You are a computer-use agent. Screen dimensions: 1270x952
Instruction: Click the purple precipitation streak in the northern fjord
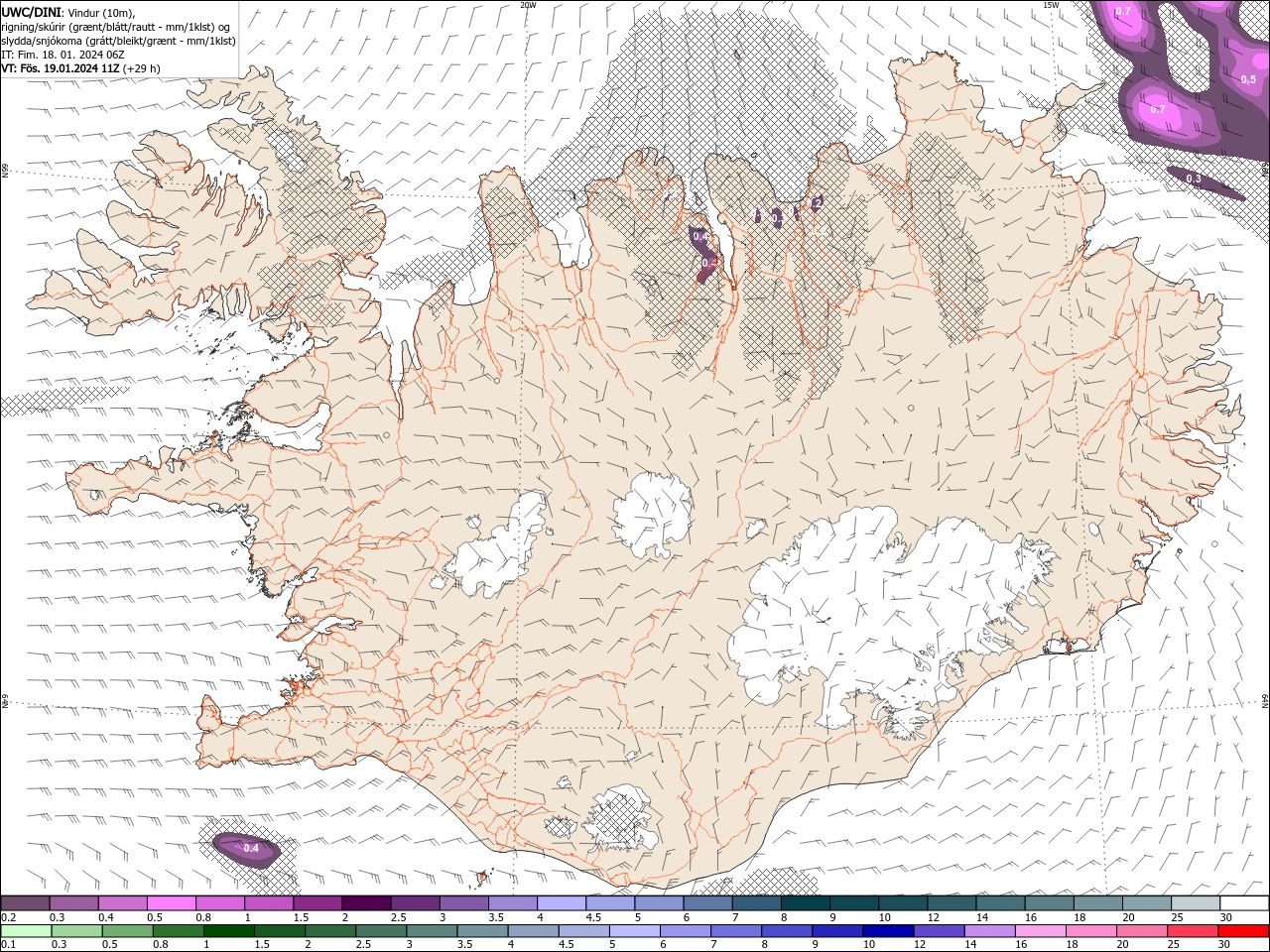click(x=702, y=254)
